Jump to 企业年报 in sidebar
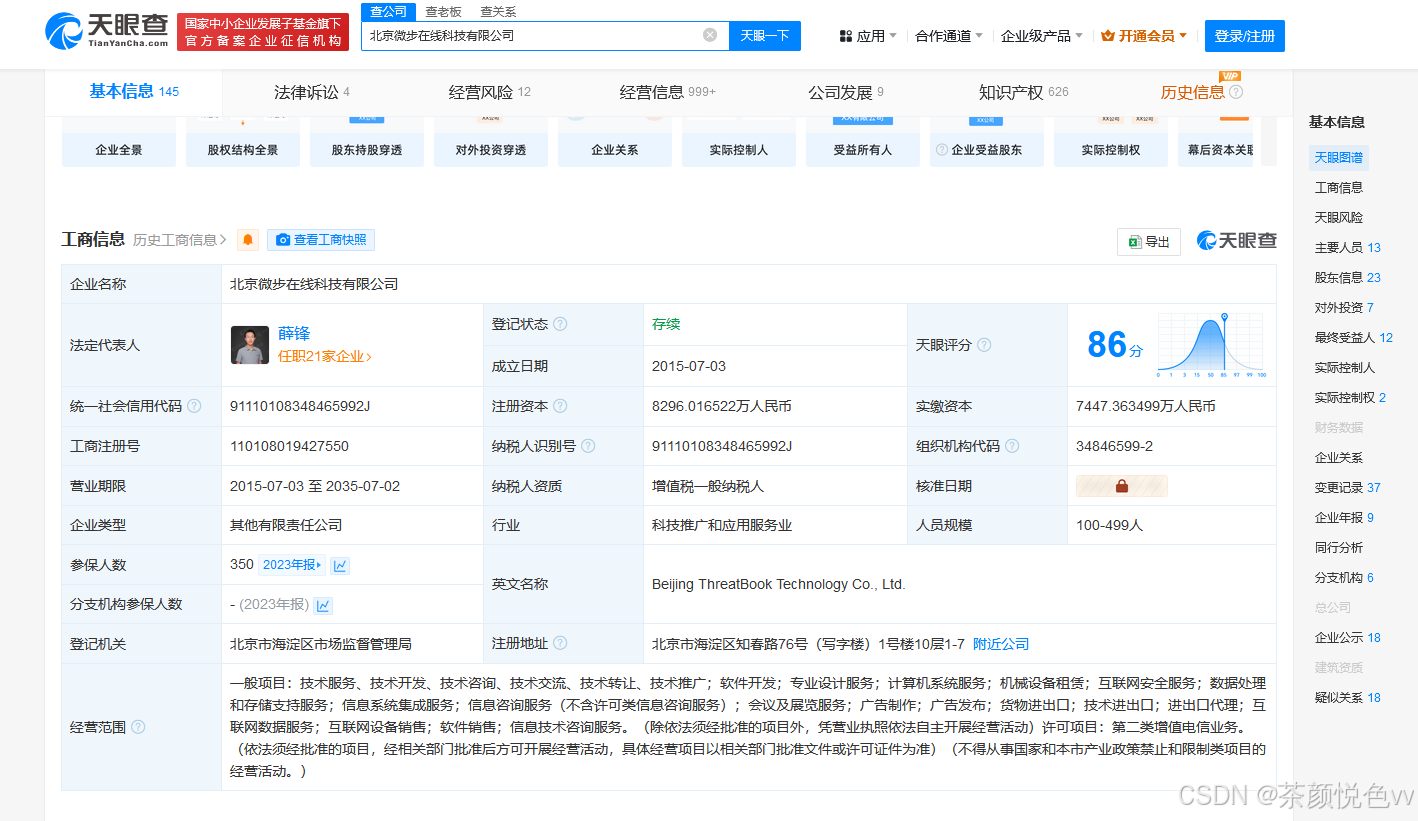Viewport: 1418px width, 821px height. [1344, 517]
